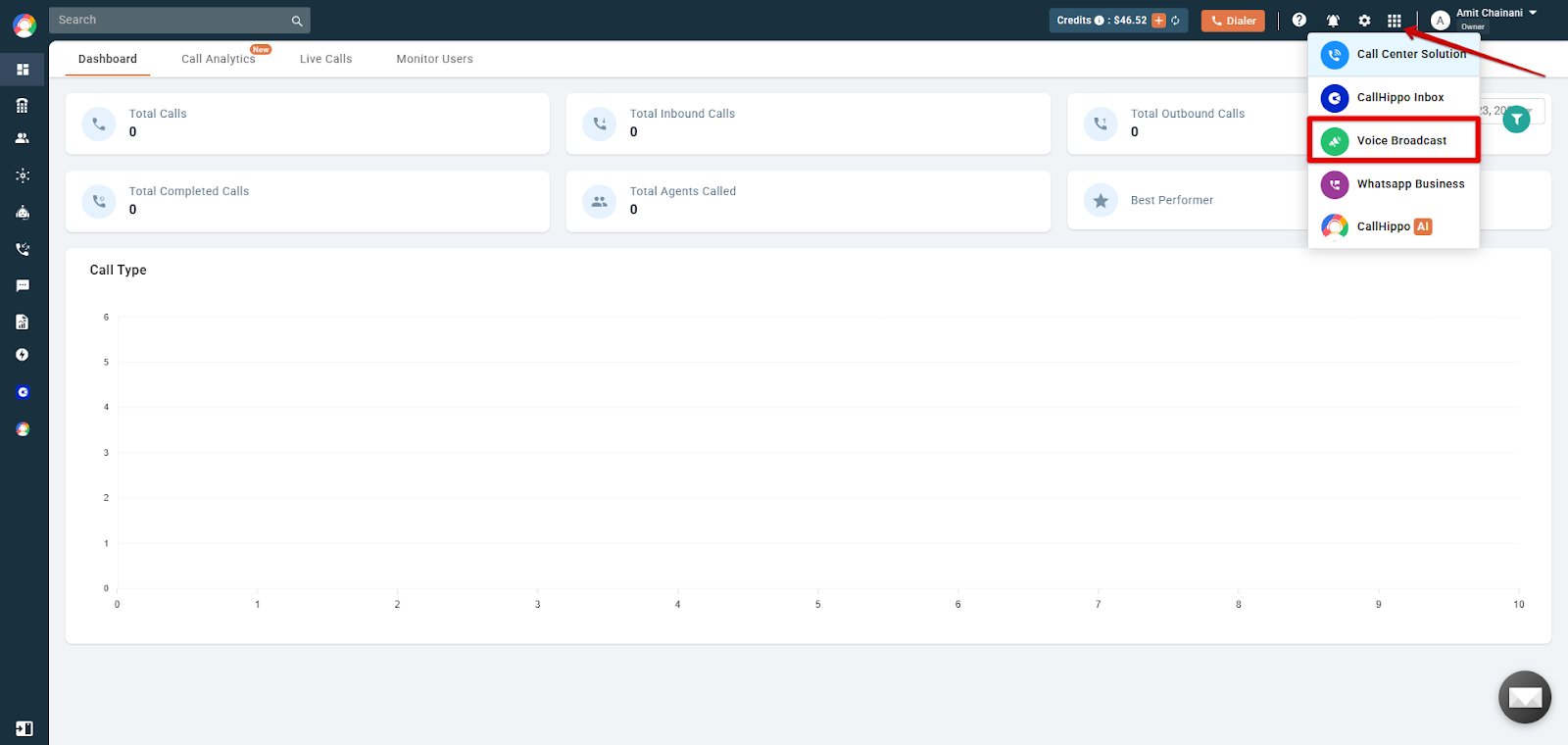Viewport: 1568px width, 745px height.
Task: Click the expand sidebar icon at bottom
Action: click(24, 728)
